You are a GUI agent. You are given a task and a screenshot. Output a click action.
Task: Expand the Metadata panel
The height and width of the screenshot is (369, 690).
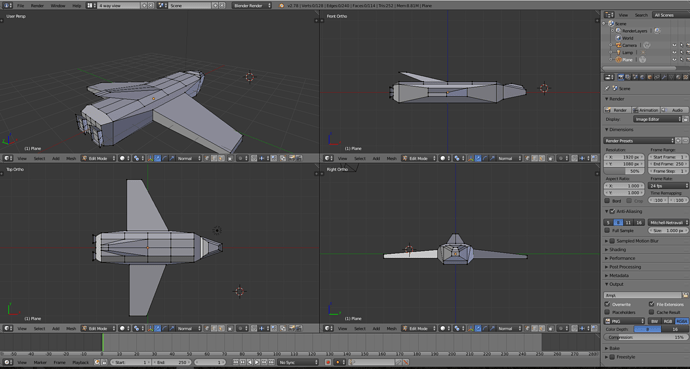click(619, 275)
